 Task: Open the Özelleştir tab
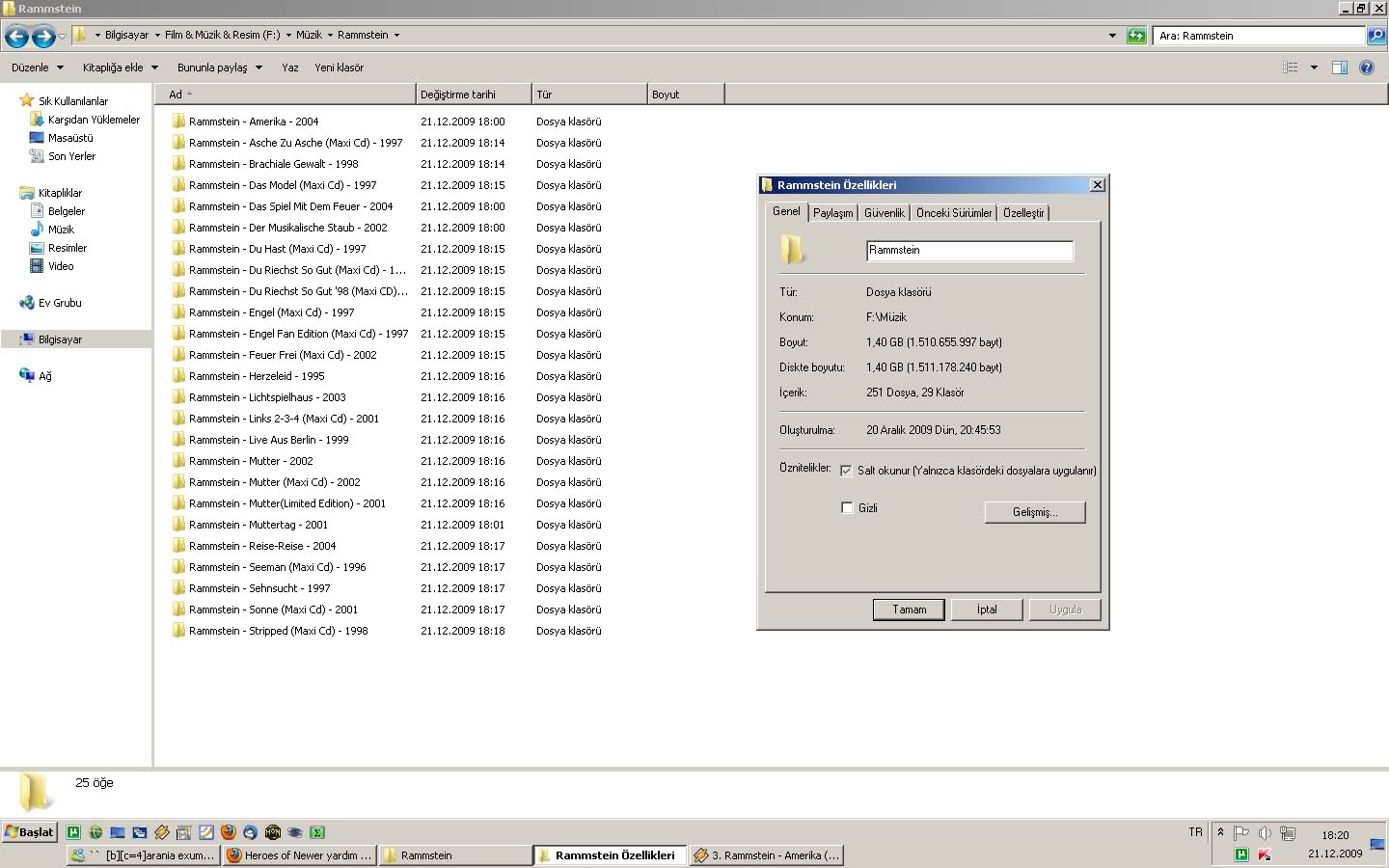[x=1023, y=213]
